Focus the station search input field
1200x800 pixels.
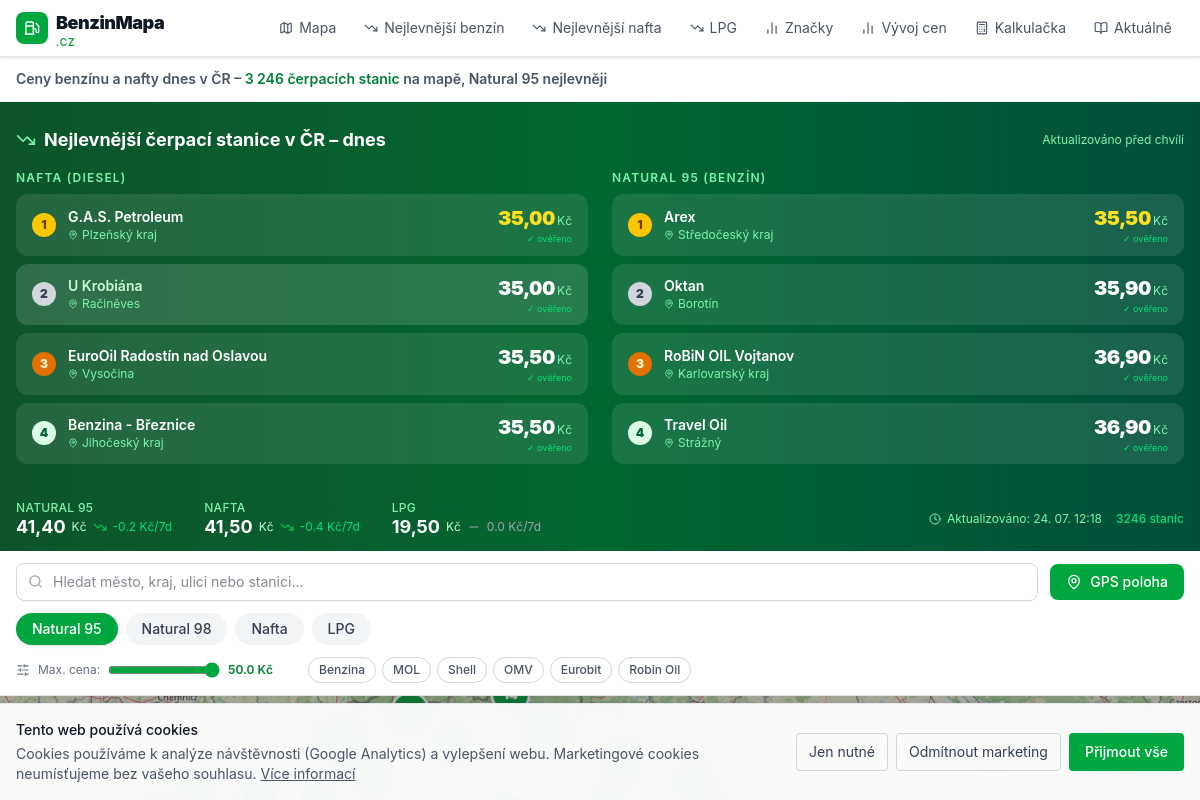pos(527,582)
